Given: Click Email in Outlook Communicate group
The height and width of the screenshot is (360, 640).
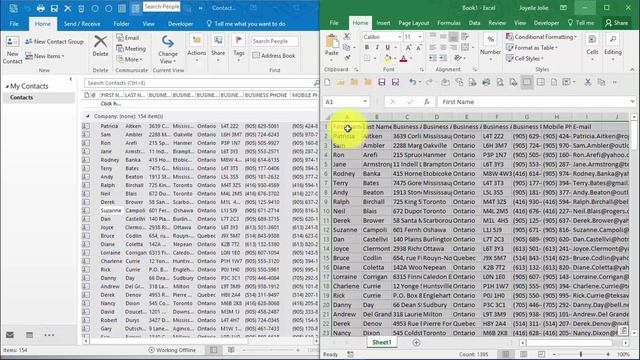Looking at the screenshot, I should [128, 38].
